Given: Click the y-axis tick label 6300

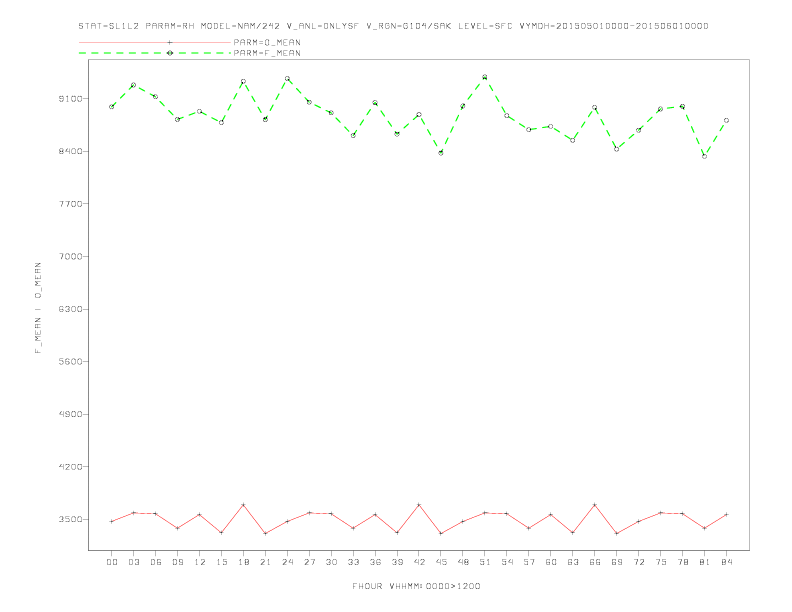Looking at the screenshot, I should 70,309.
